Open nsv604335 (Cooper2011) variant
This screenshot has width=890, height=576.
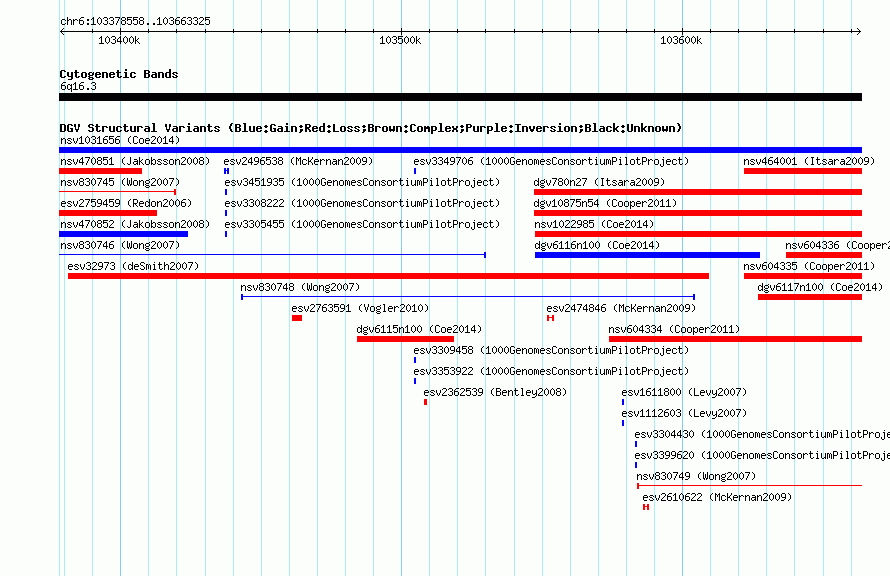pos(810,266)
